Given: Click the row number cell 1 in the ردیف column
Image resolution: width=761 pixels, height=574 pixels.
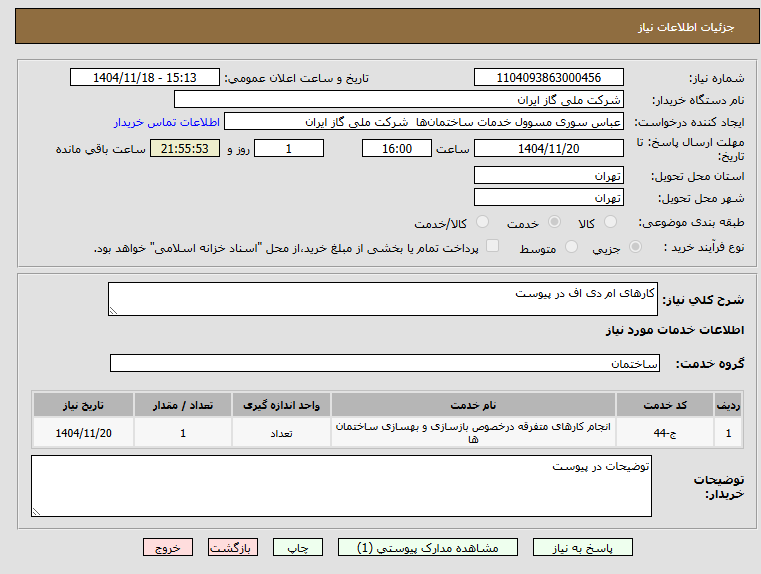Looking at the screenshot, I should click(728, 433).
